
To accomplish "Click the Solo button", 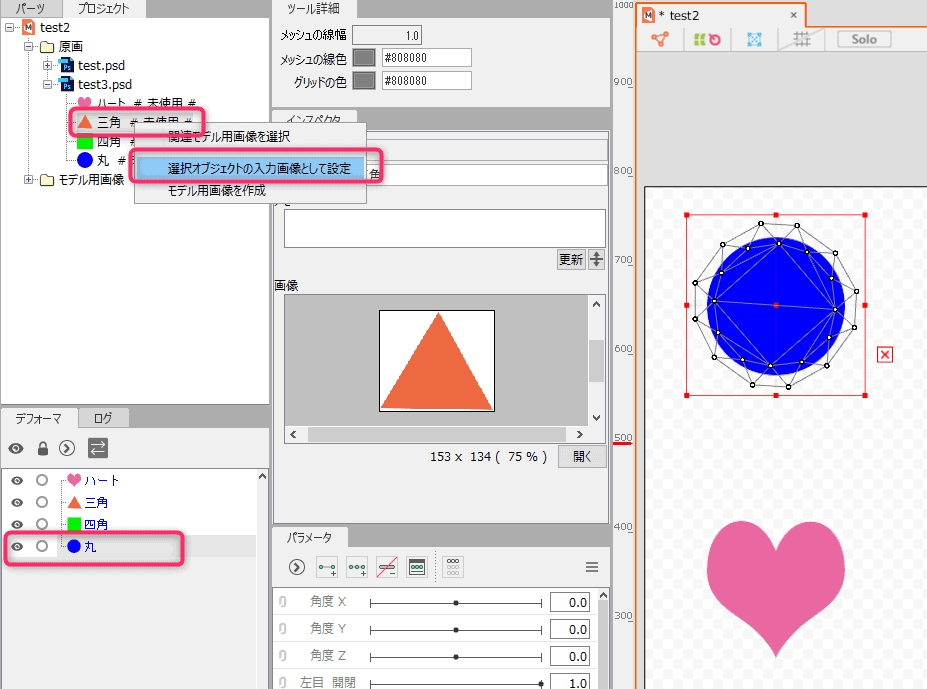I will click(x=864, y=39).
